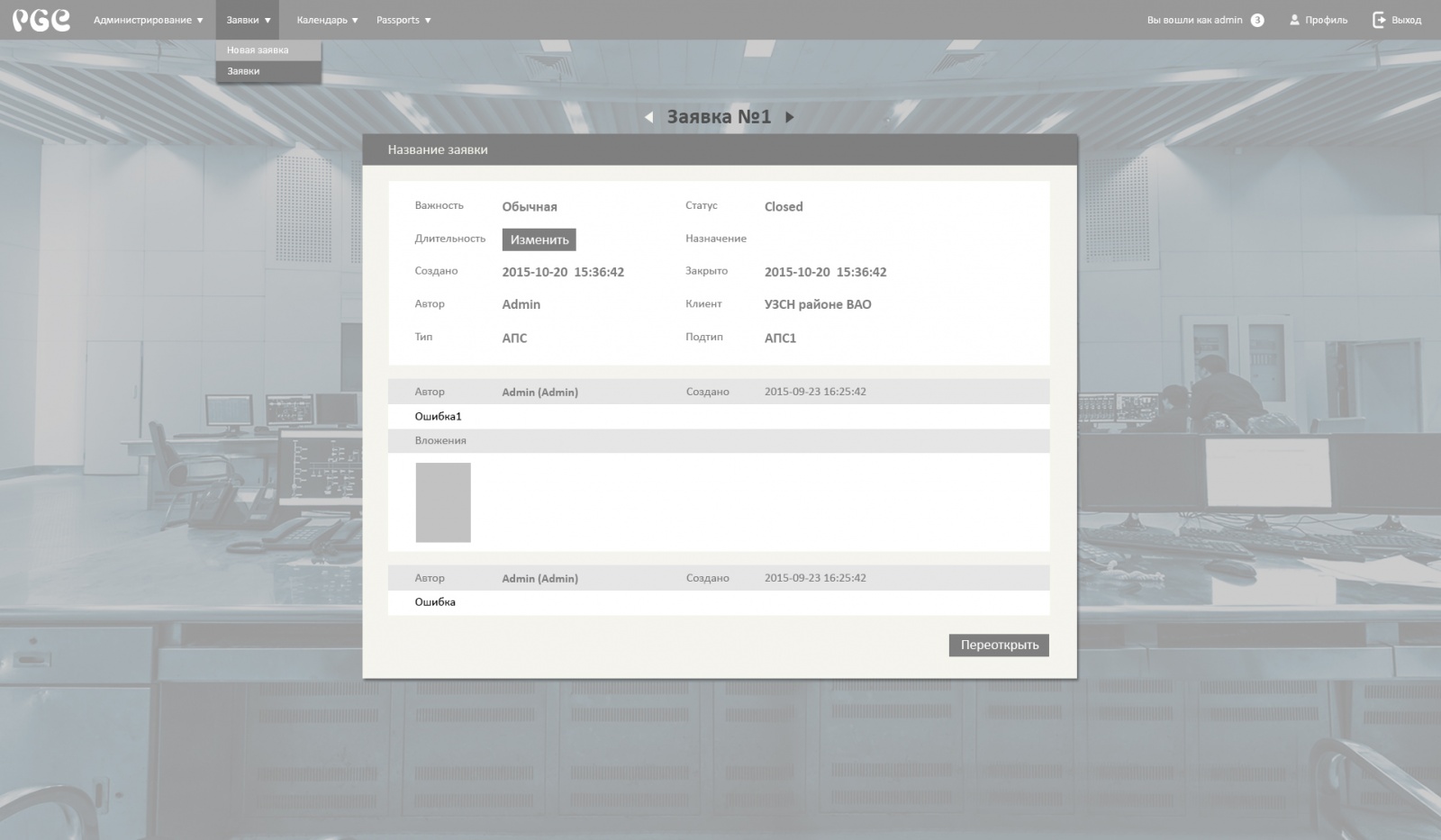Expand the Календарь dropdown menu
The height and width of the screenshot is (840, 1441).
(x=327, y=20)
